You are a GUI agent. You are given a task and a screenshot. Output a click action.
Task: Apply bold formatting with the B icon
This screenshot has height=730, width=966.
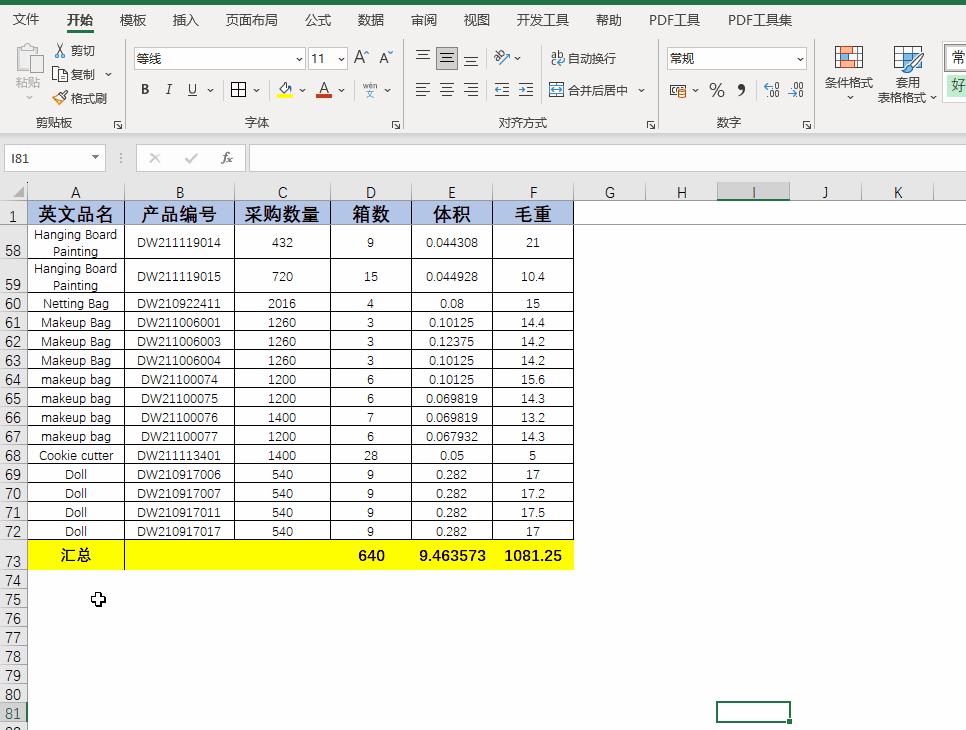pyautogui.click(x=144, y=89)
